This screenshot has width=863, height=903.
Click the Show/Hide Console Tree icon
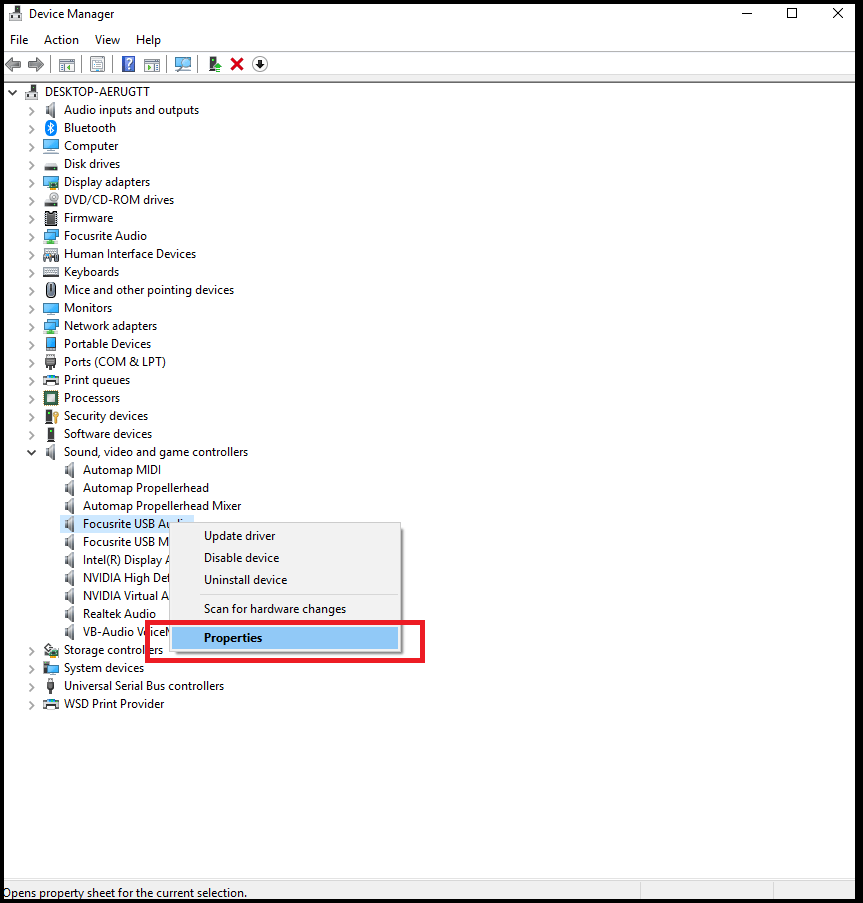(67, 64)
